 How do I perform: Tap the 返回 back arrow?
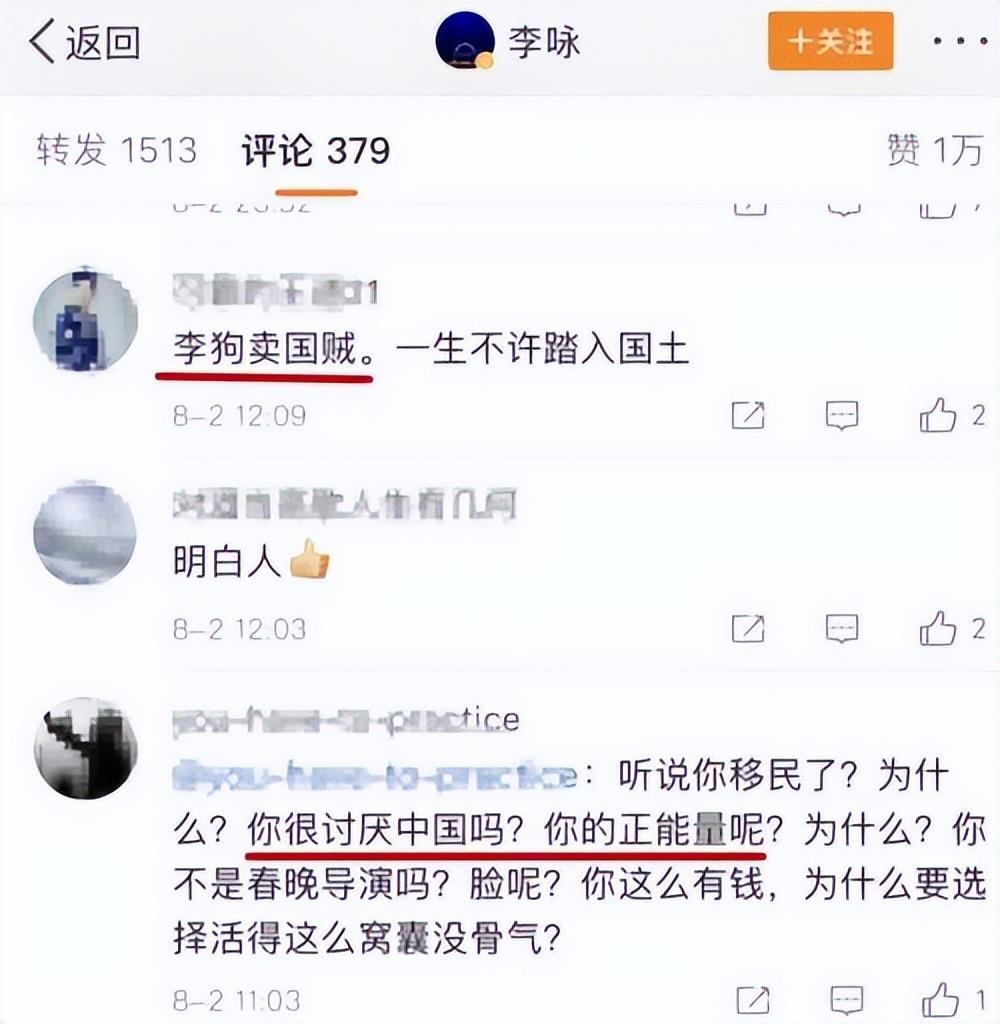84,42
